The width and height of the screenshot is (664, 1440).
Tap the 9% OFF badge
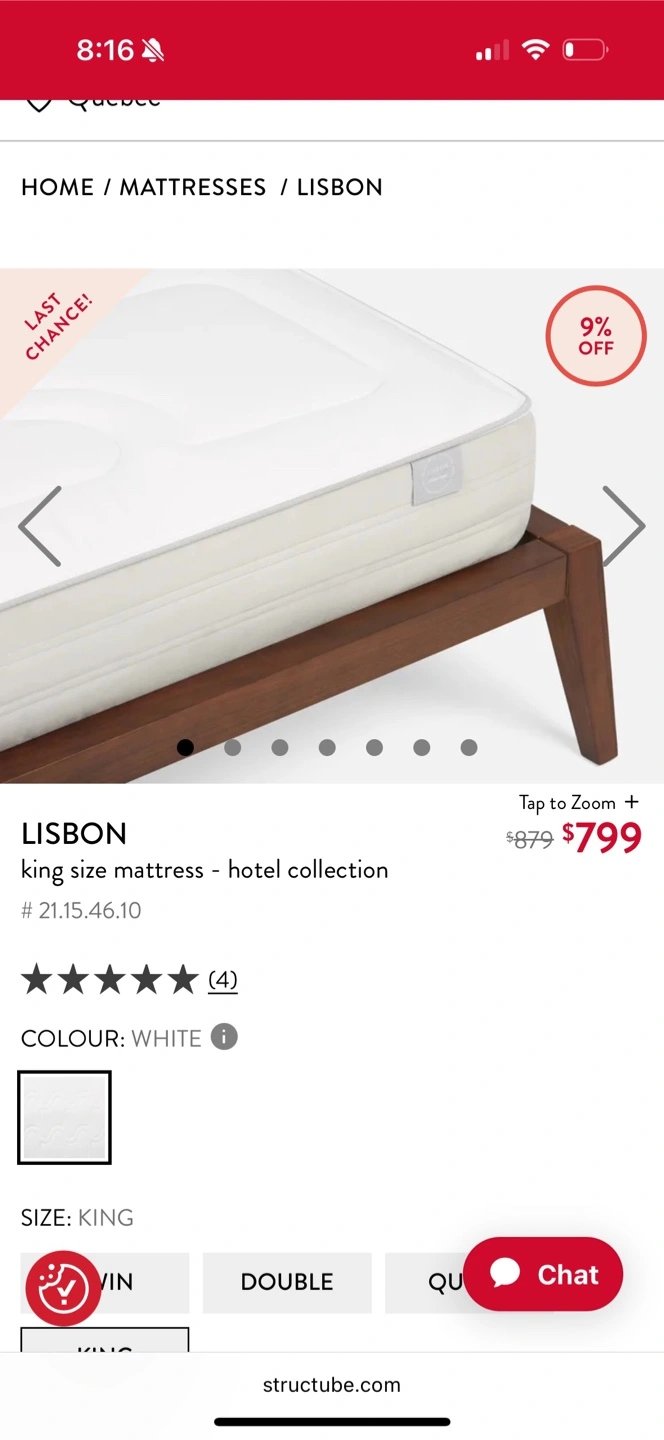pyautogui.click(x=596, y=336)
